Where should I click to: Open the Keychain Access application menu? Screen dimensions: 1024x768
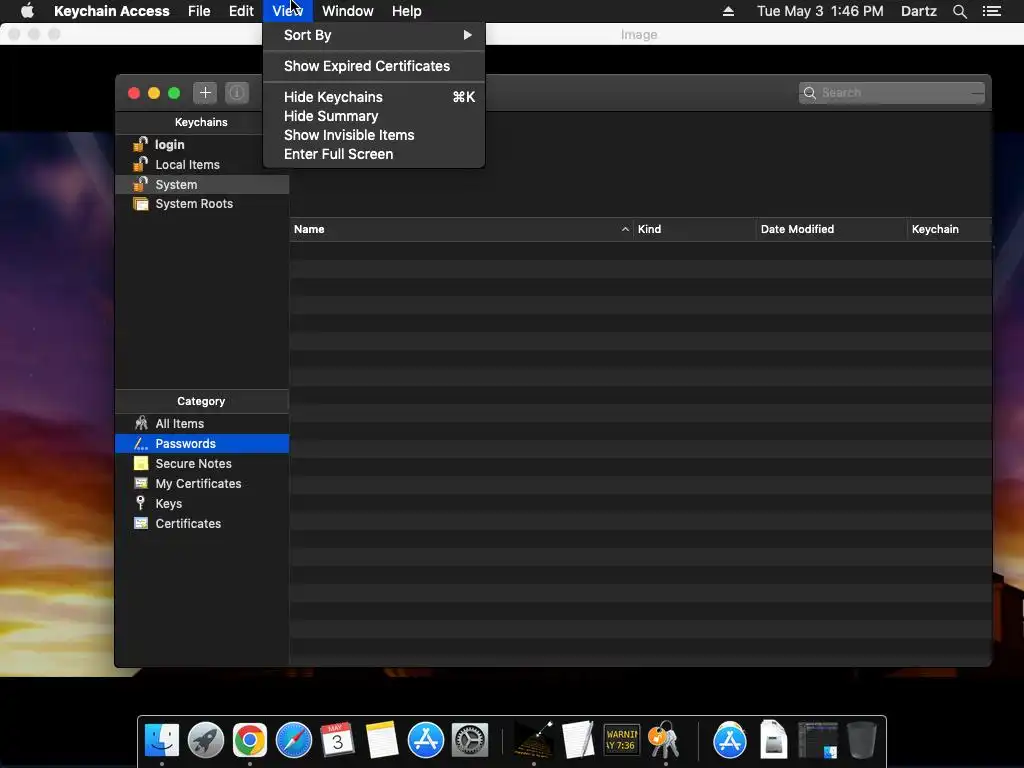pyautogui.click(x=112, y=11)
